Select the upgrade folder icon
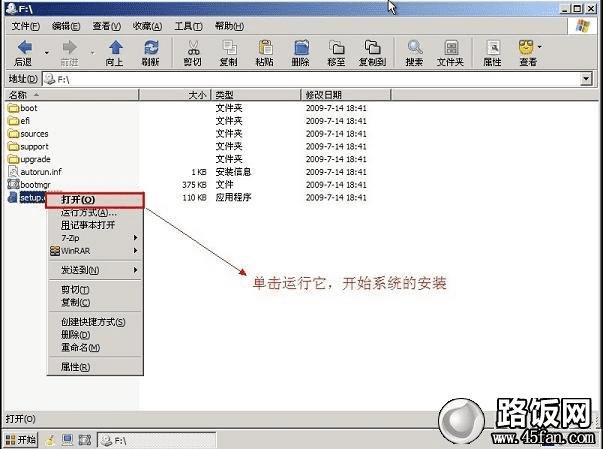 click(x=13, y=159)
